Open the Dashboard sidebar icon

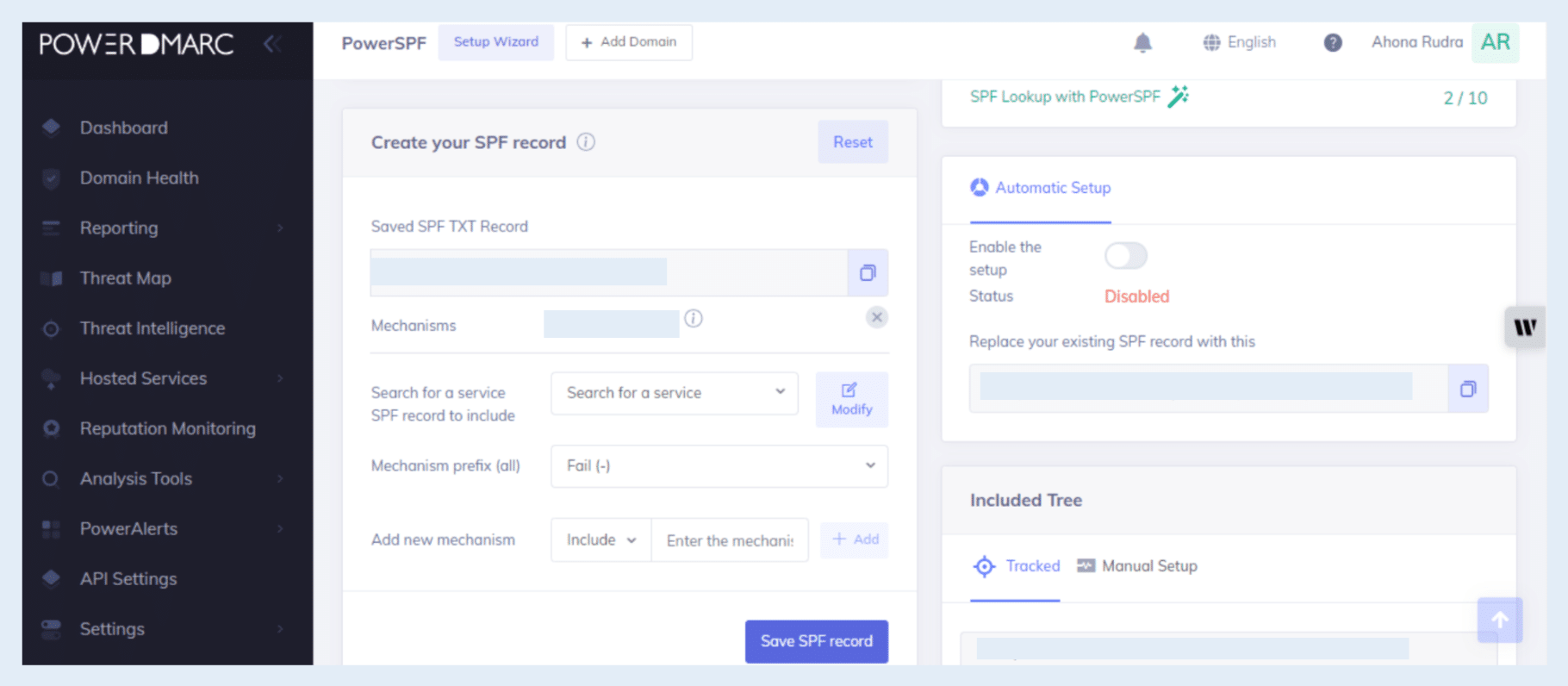(x=51, y=128)
